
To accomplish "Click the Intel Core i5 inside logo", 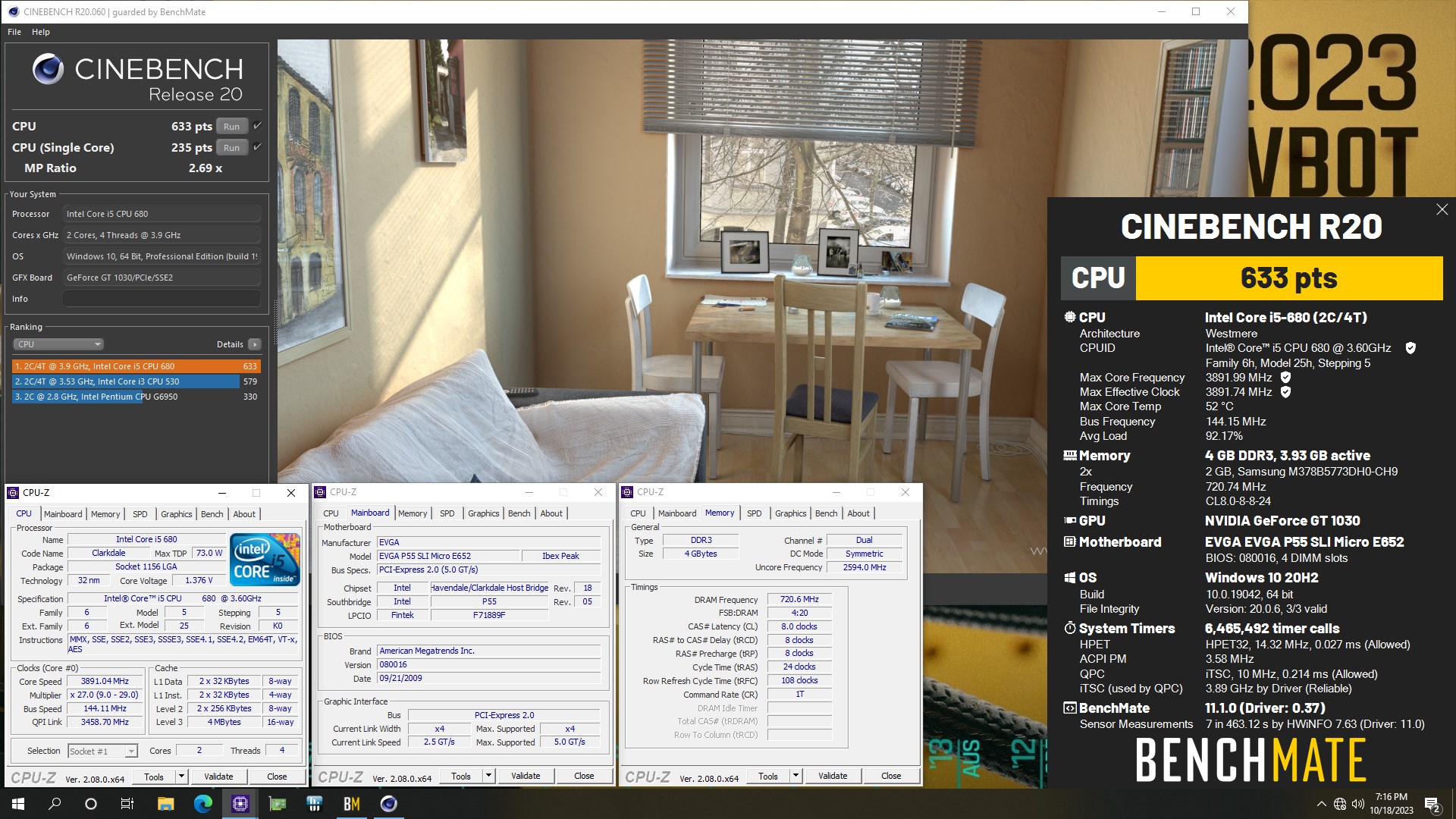I will click(265, 560).
